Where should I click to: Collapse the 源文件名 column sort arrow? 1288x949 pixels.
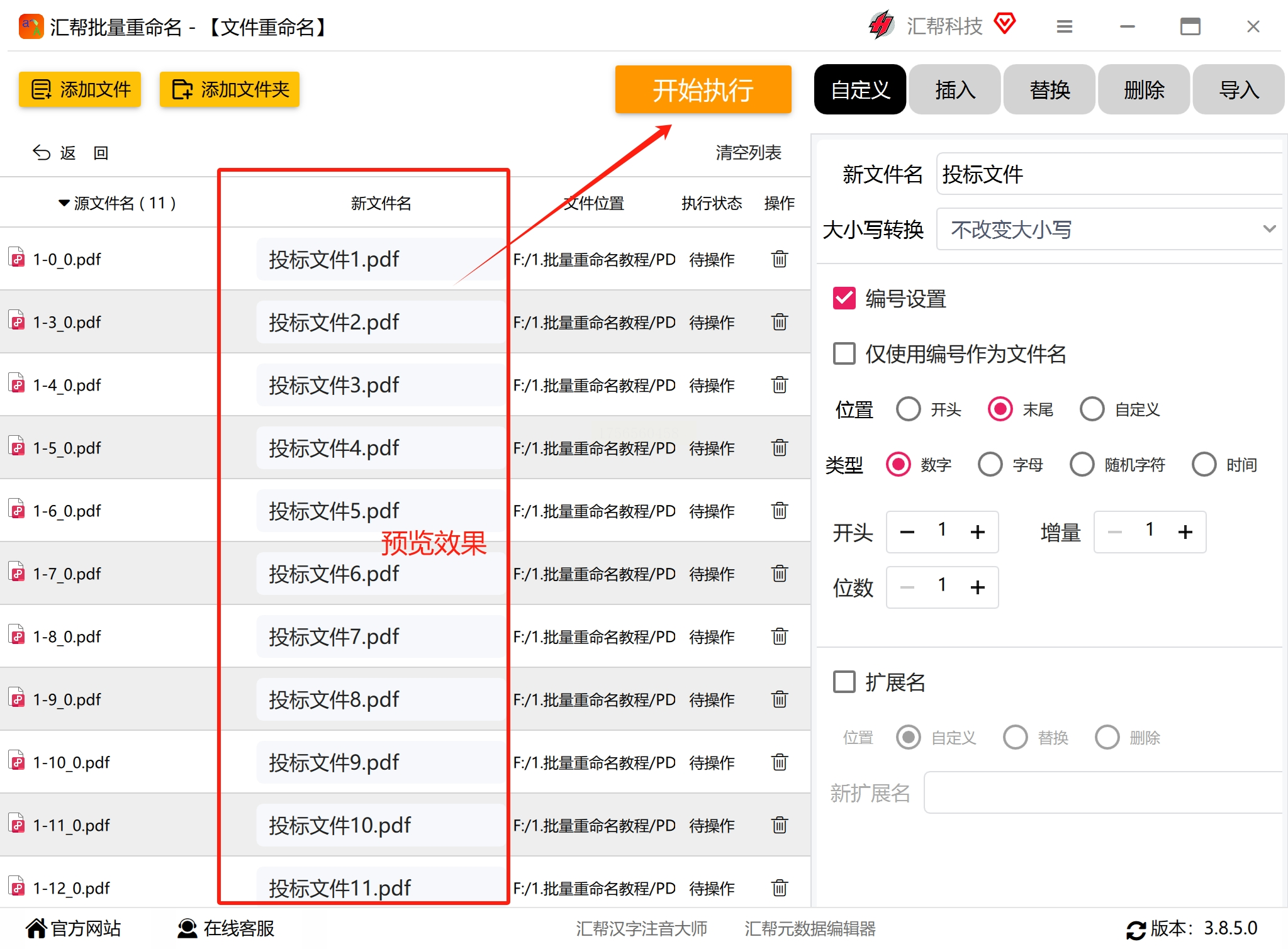64,203
